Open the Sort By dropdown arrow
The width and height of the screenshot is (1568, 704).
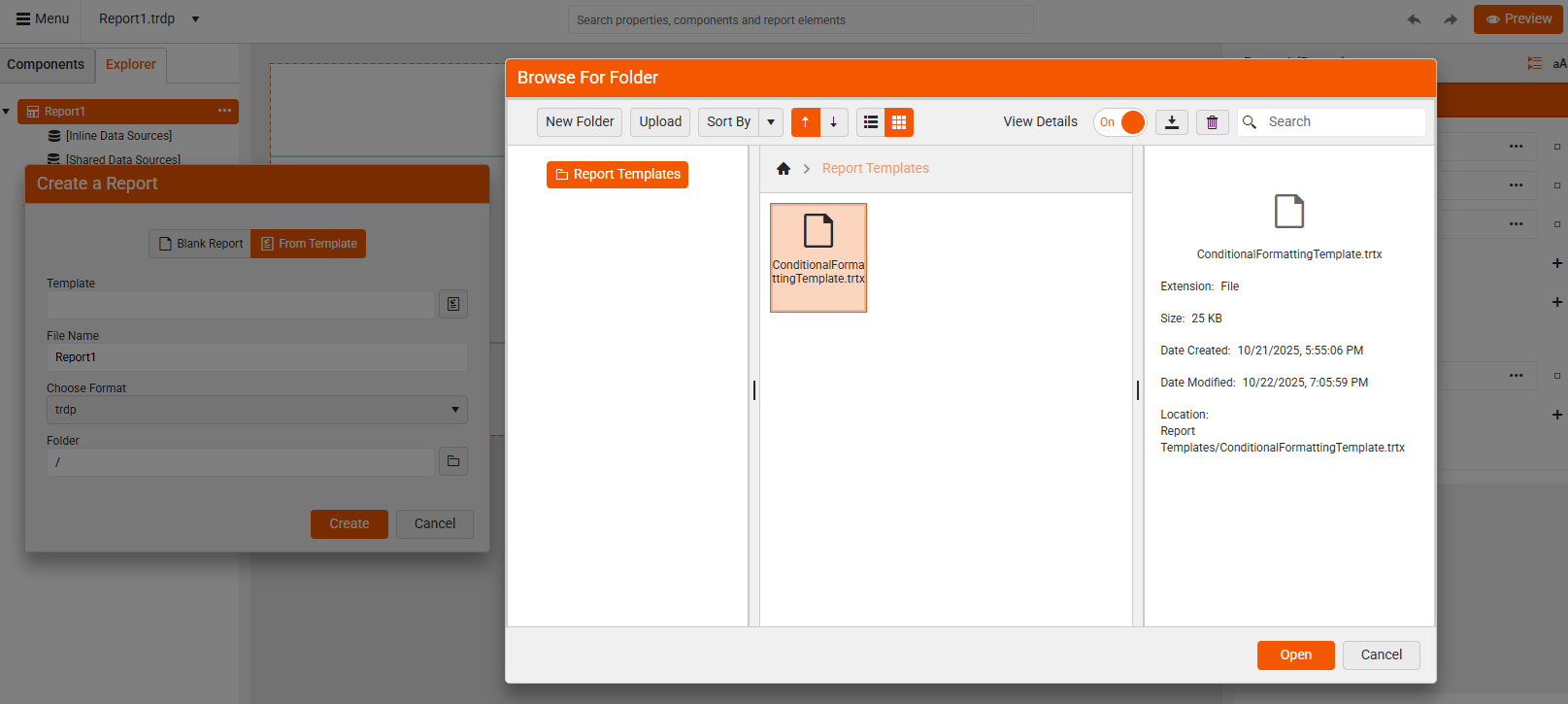point(771,122)
